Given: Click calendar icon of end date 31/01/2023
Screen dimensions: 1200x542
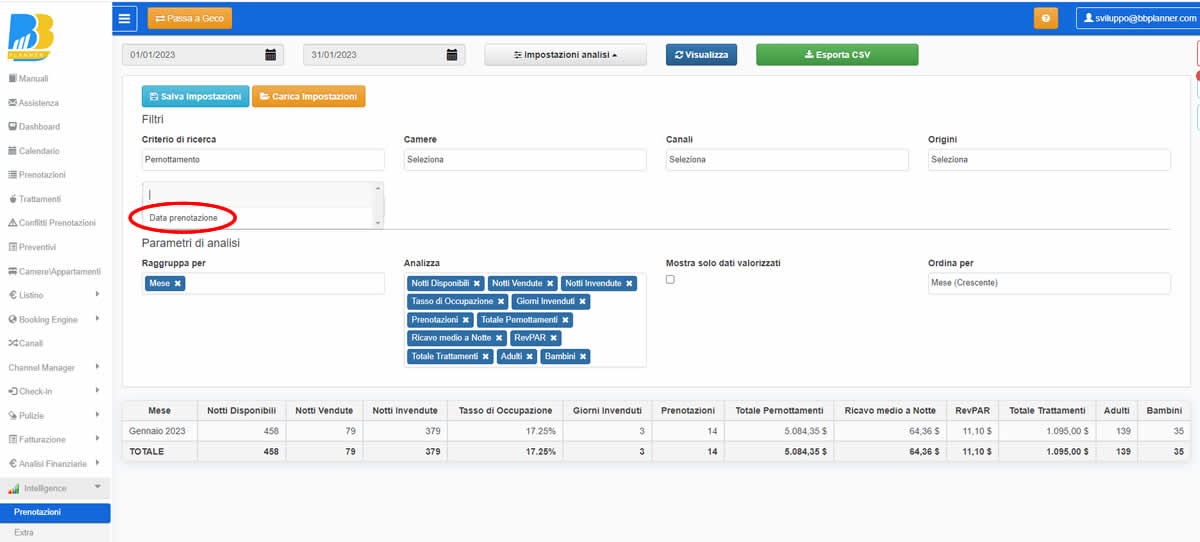Looking at the screenshot, I should click(452, 55).
